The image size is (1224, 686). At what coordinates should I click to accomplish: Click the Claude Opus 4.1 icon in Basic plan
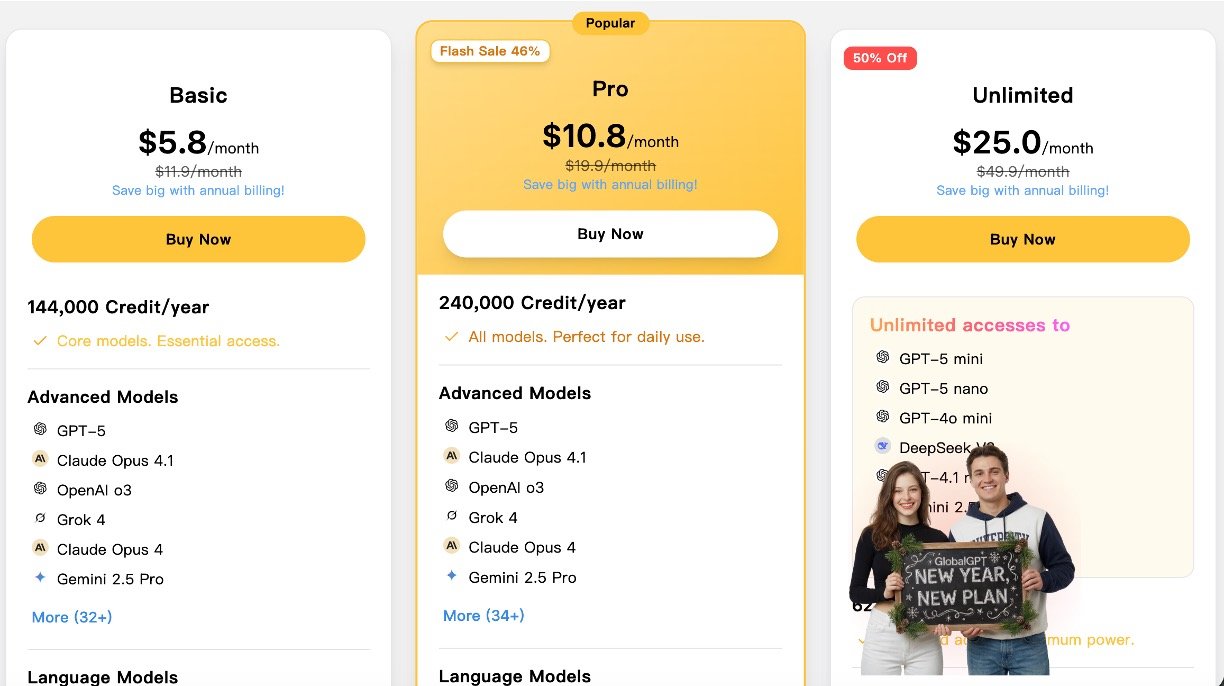(x=40, y=459)
